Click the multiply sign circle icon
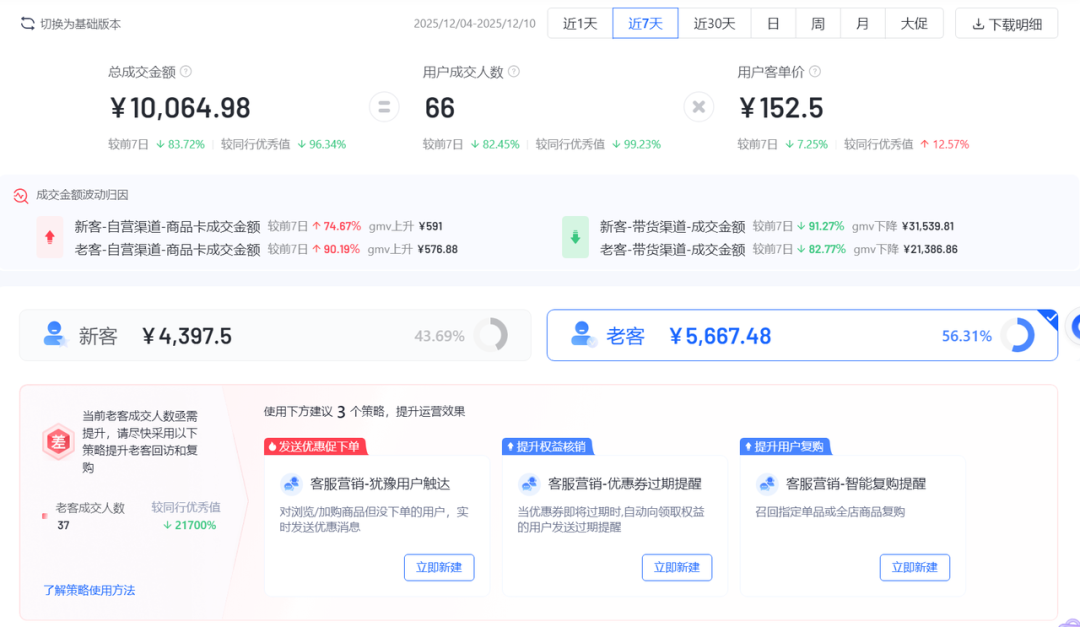Viewport: 1080px width, 627px height. pos(698,107)
